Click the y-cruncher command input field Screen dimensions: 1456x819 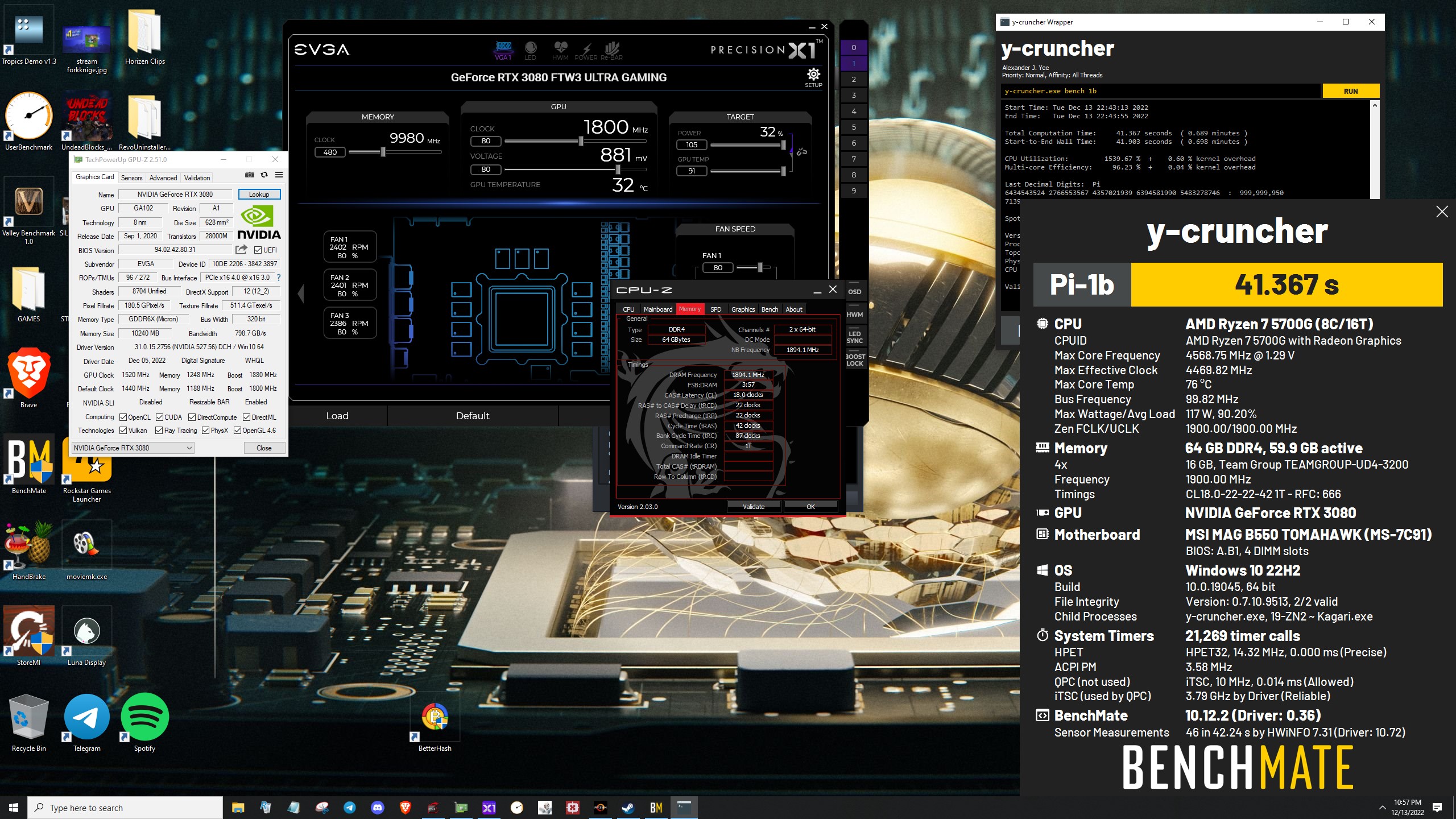click(x=1160, y=91)
